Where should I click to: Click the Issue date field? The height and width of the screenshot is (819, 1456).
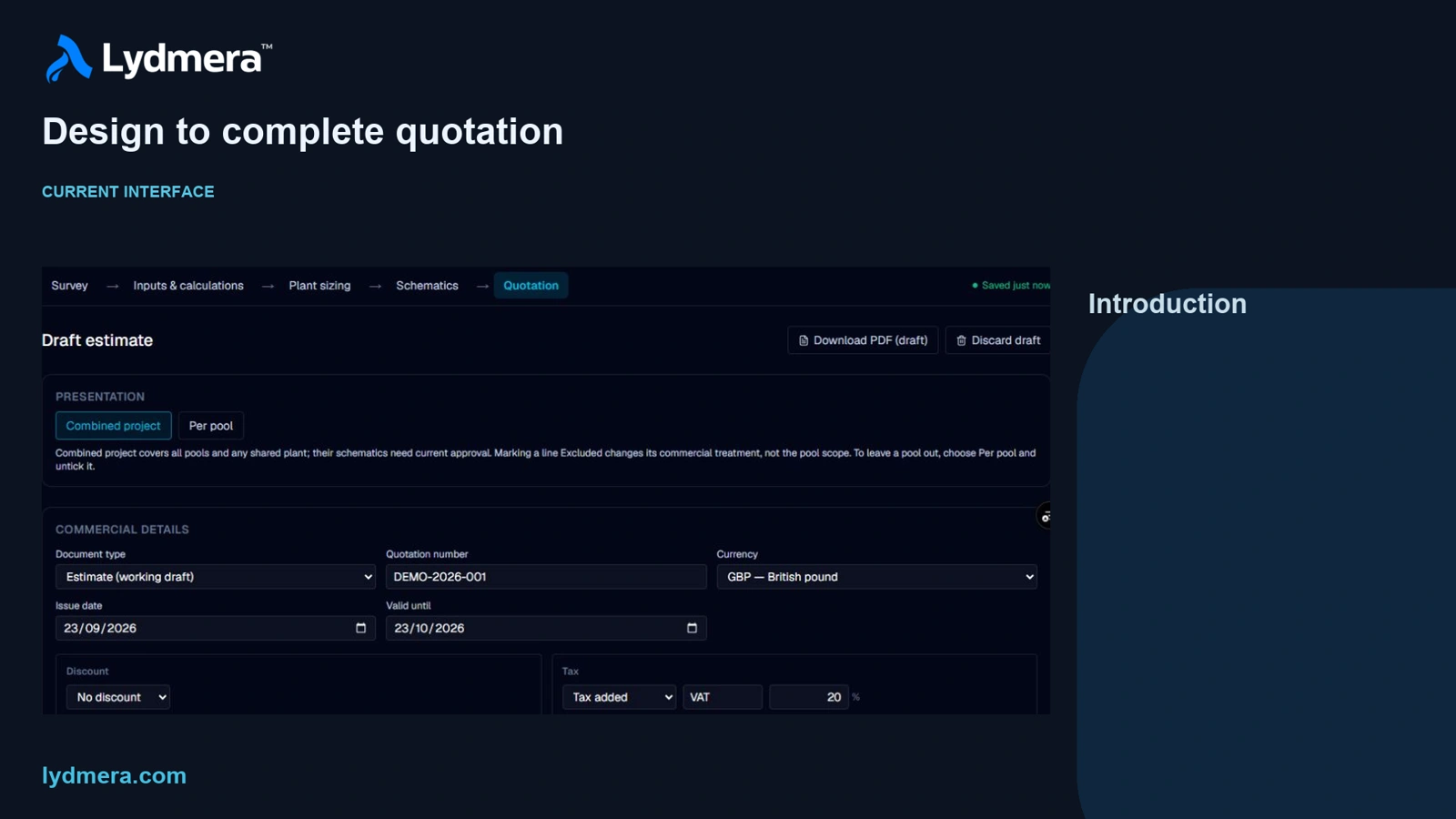(216, 628)
